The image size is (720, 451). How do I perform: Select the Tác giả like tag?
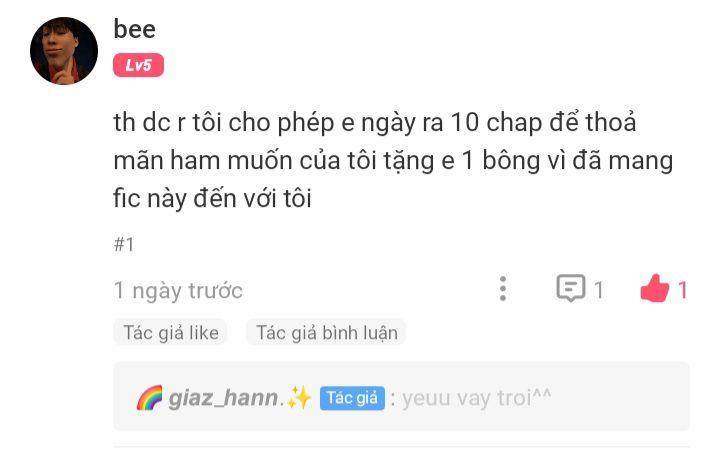(x=171, y=333)
